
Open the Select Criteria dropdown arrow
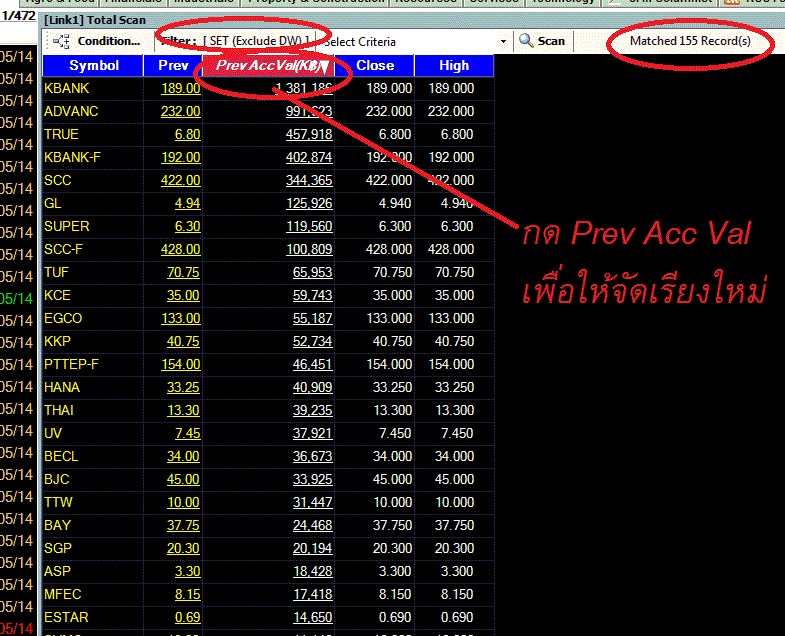point(504,42)
